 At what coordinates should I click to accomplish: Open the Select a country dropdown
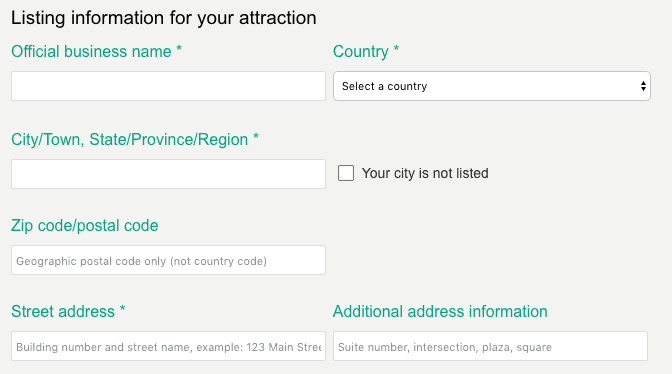point(492,86)
